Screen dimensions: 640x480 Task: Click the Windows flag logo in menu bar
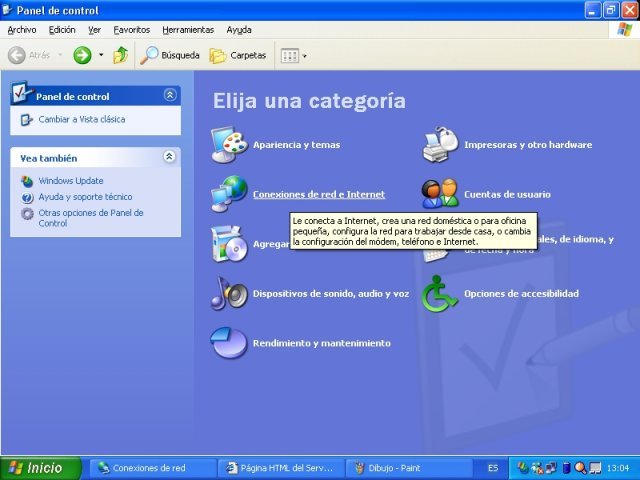pyautogui.click(x=624, y=30)
